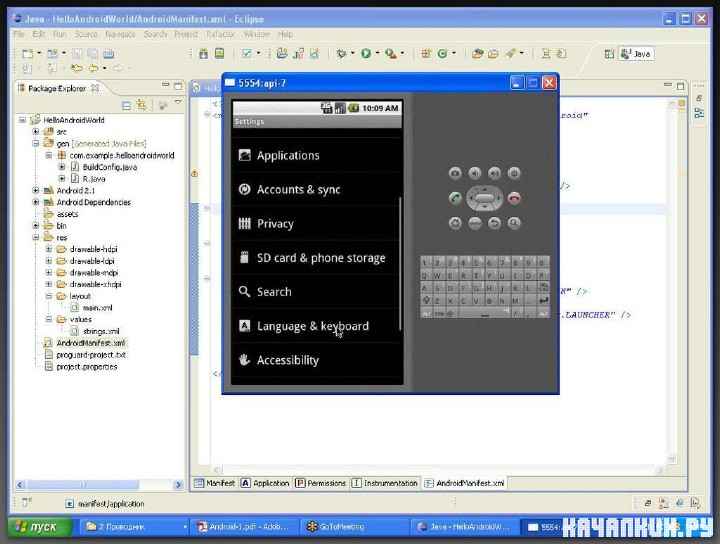The height and width of the screenshot is (544, 720).
Task: Click the Back navigation arrow in toolbar
Action: (x=93, y=68)
